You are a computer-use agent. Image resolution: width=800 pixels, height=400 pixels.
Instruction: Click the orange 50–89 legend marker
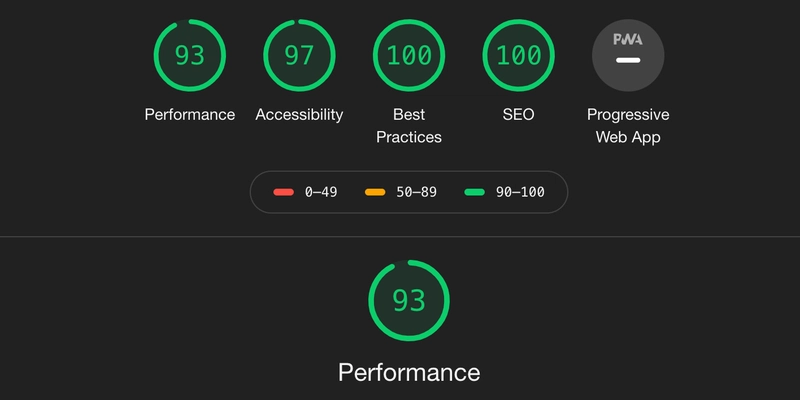pos(375,192)
